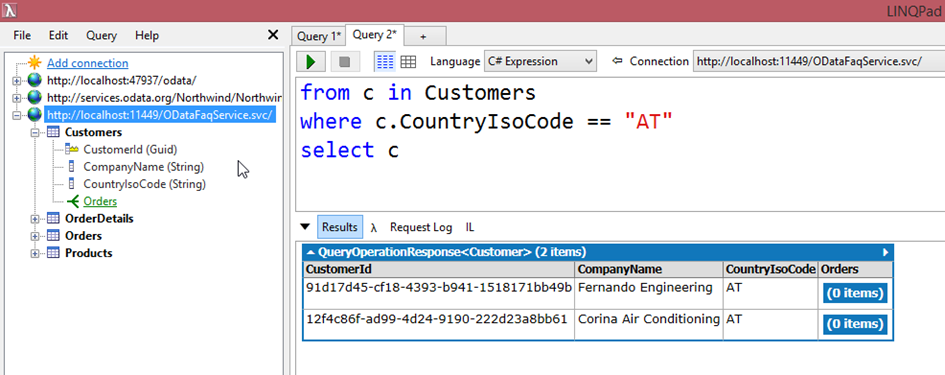Click the Add connection link
945x375 pixels.
coord(87,63)
